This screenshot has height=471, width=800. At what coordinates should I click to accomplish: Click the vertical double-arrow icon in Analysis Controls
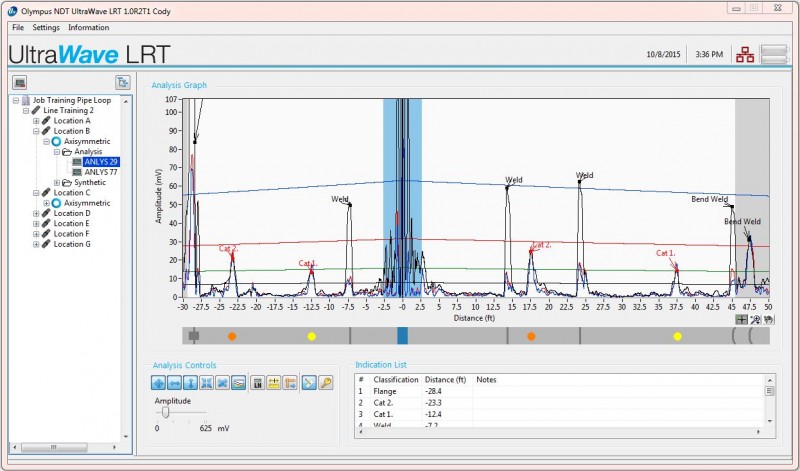click(x=190, y=383)
